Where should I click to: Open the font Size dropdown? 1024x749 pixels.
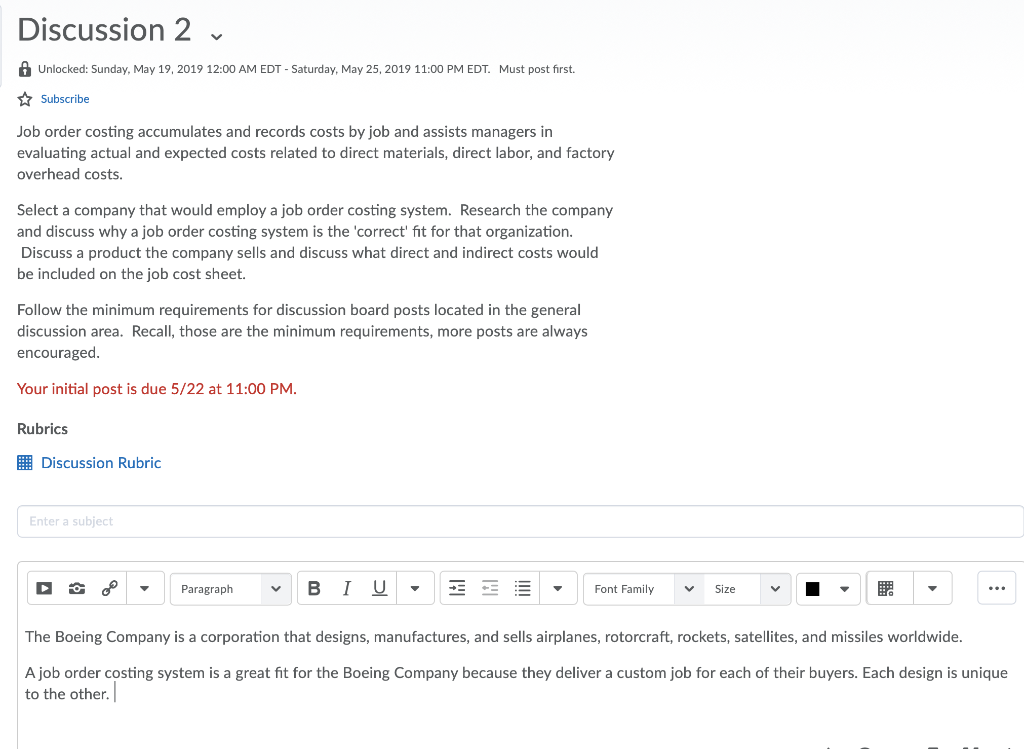[745, 589]
